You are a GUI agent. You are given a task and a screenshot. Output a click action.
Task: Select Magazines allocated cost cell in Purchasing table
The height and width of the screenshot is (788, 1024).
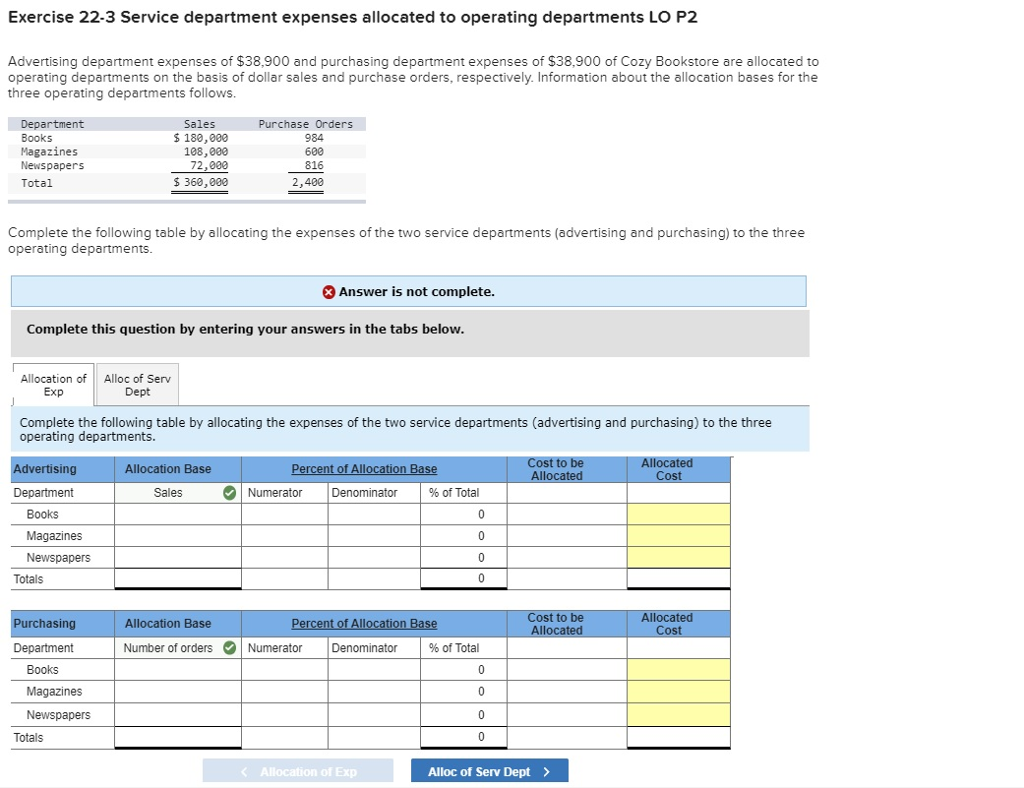pos(678,691)
